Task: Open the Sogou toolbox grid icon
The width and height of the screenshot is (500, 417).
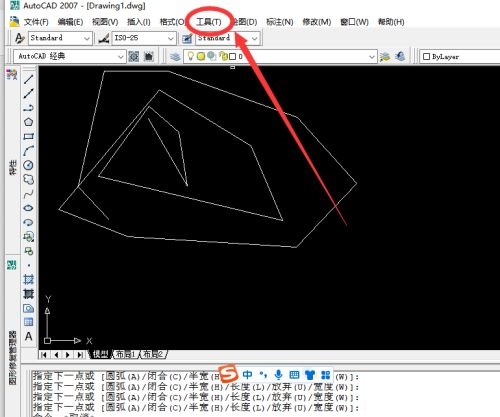Action: pos(325,375)
